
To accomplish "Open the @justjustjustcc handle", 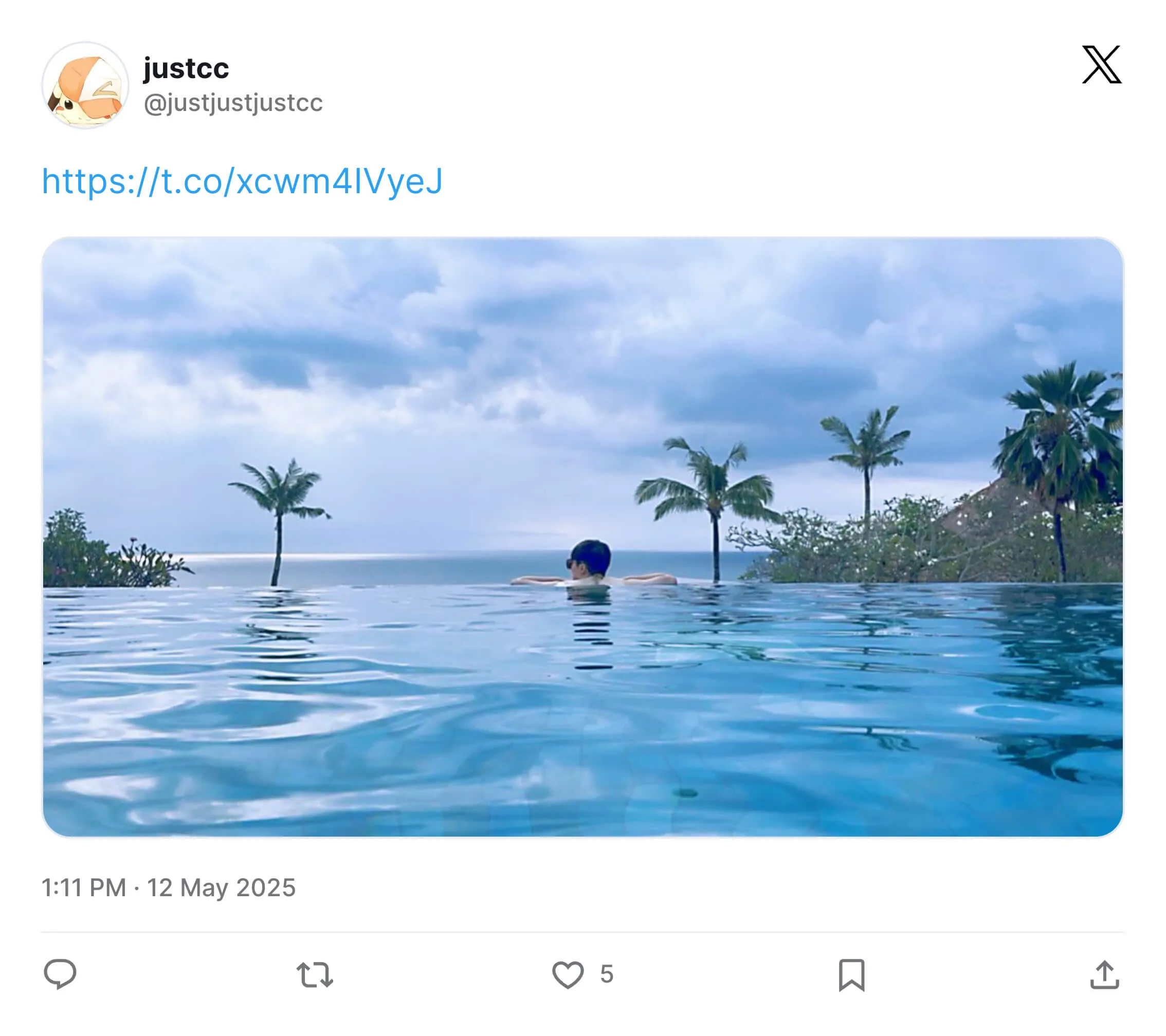I will [233, 103].
